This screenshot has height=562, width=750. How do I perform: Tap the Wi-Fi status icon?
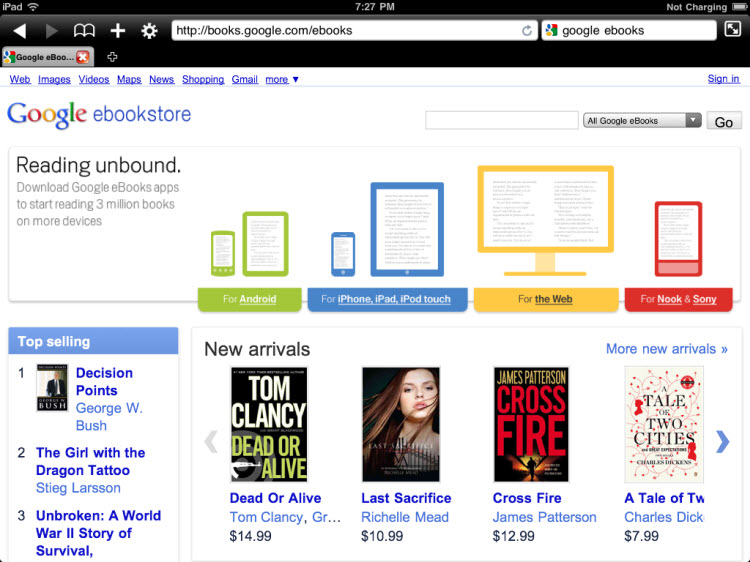tap(33, 7)
